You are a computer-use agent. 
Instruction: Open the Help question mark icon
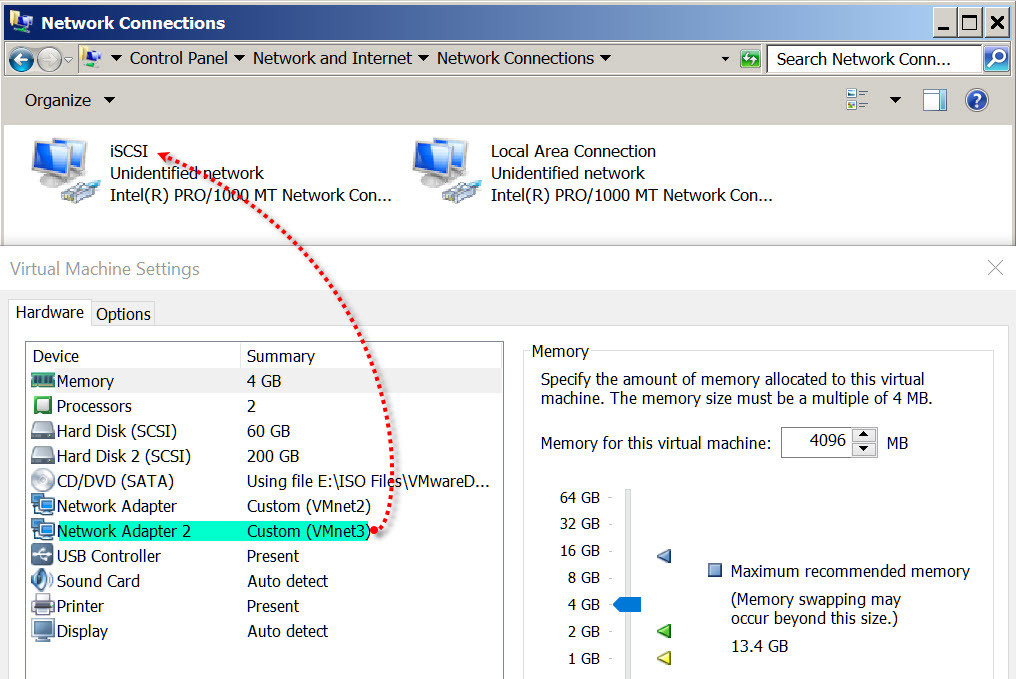click(976, 100)
